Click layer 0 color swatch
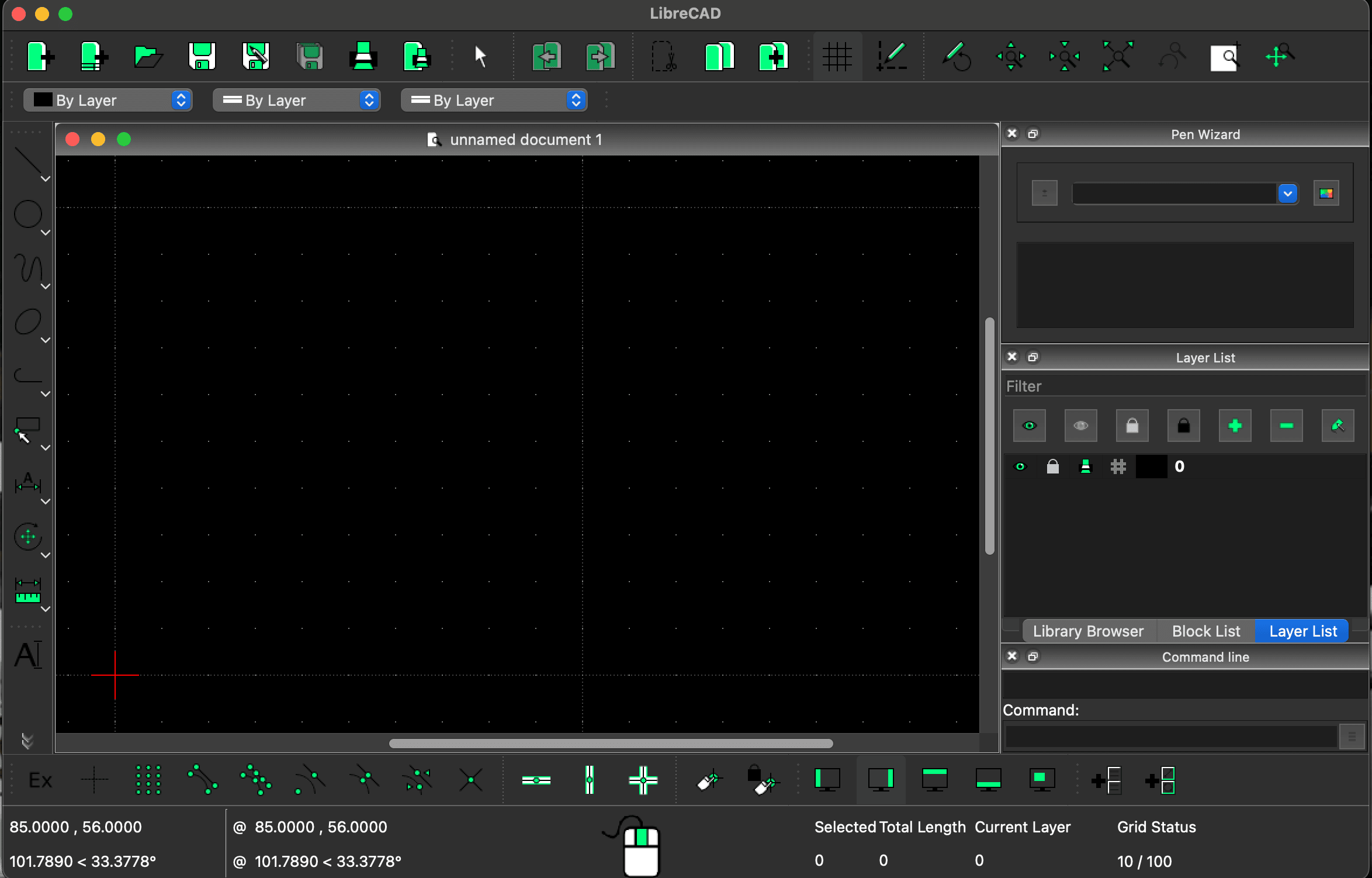The height and width of the screenshot is (878, 1372). pos(1151,466)
